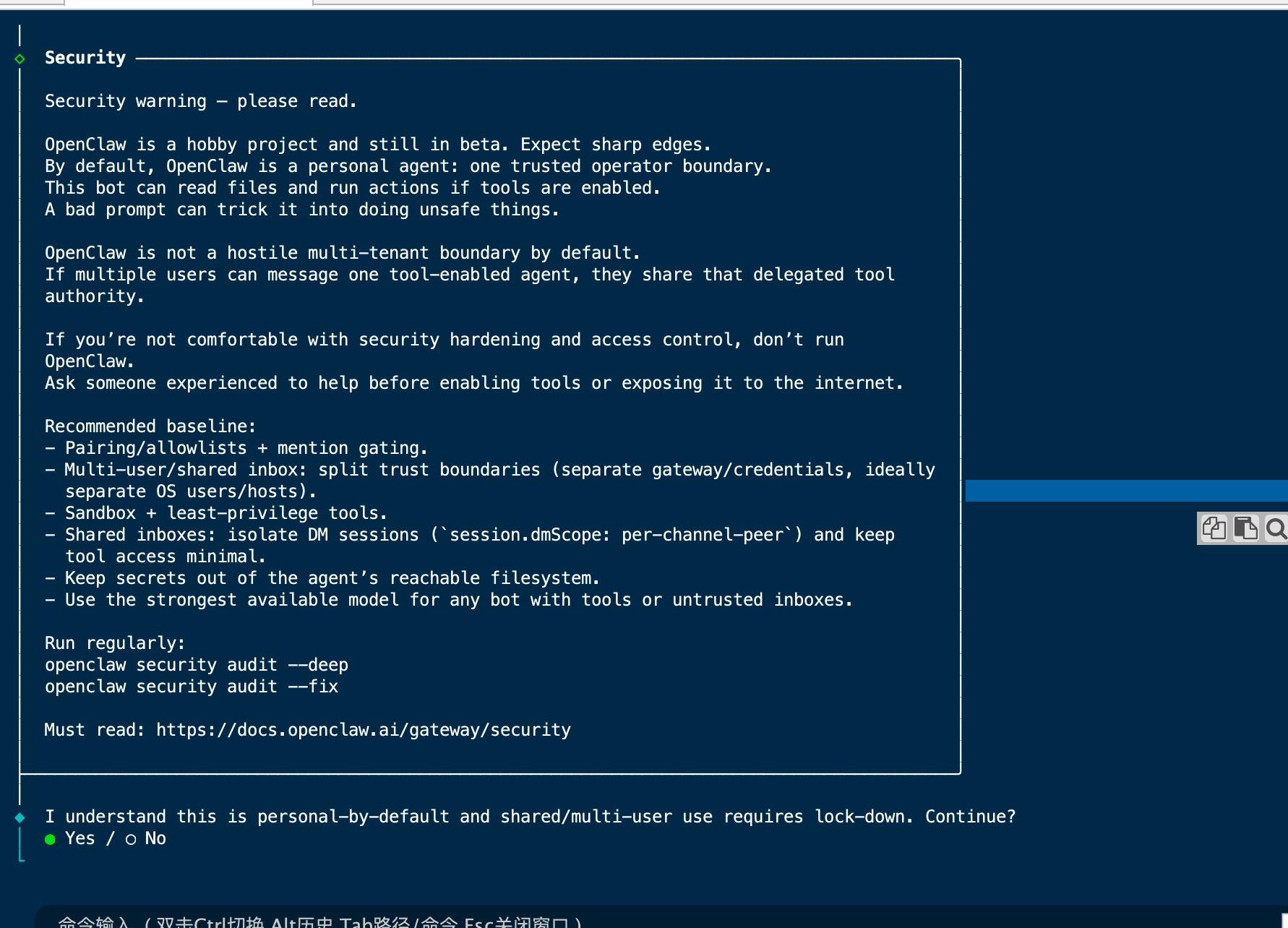Click the 'Sandbox + least-privilege tools' line
The height and width of the screenshot is (928, 1288).
tap(226, 513)
